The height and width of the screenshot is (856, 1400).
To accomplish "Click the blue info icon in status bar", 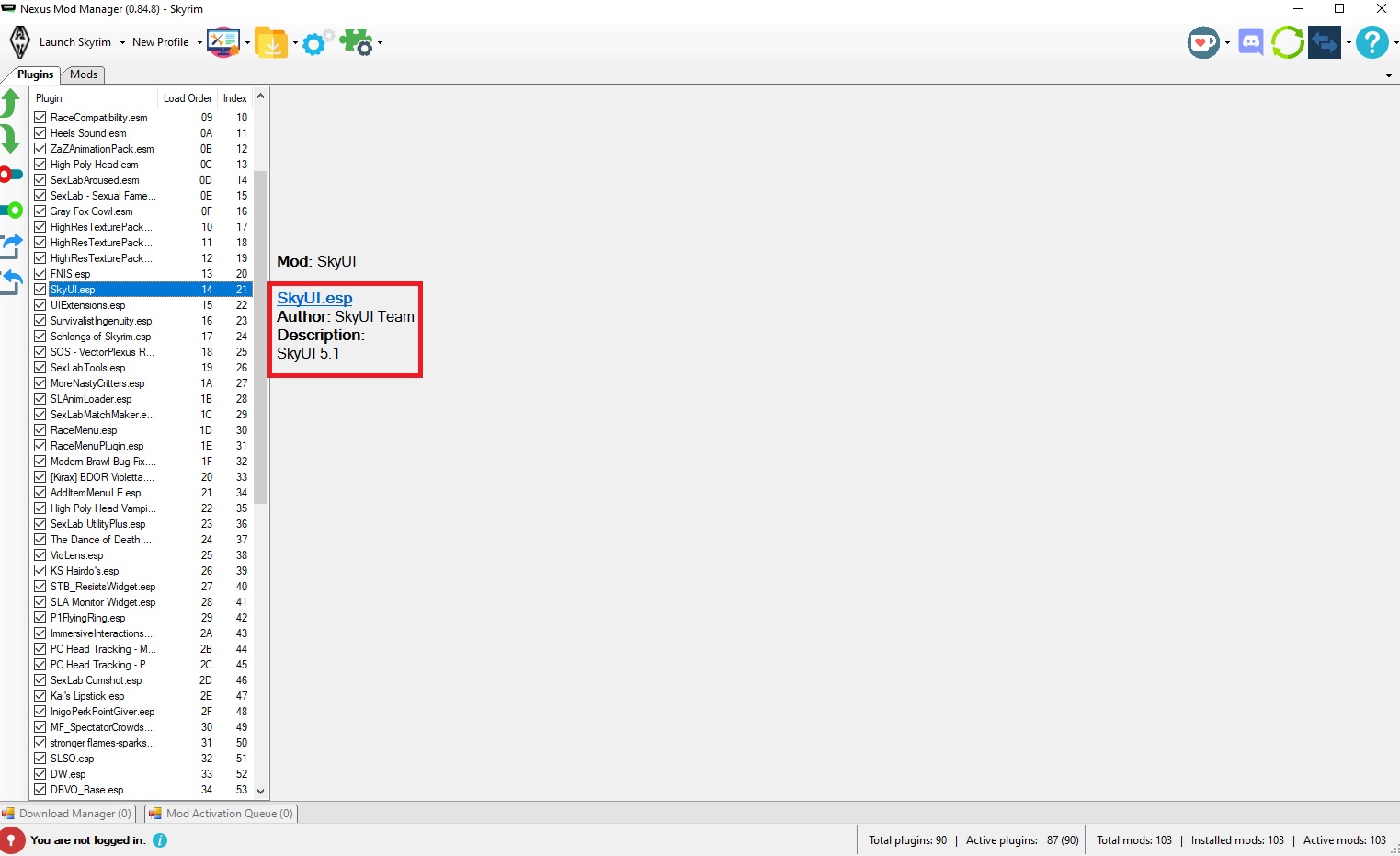I will coord(160,840).
